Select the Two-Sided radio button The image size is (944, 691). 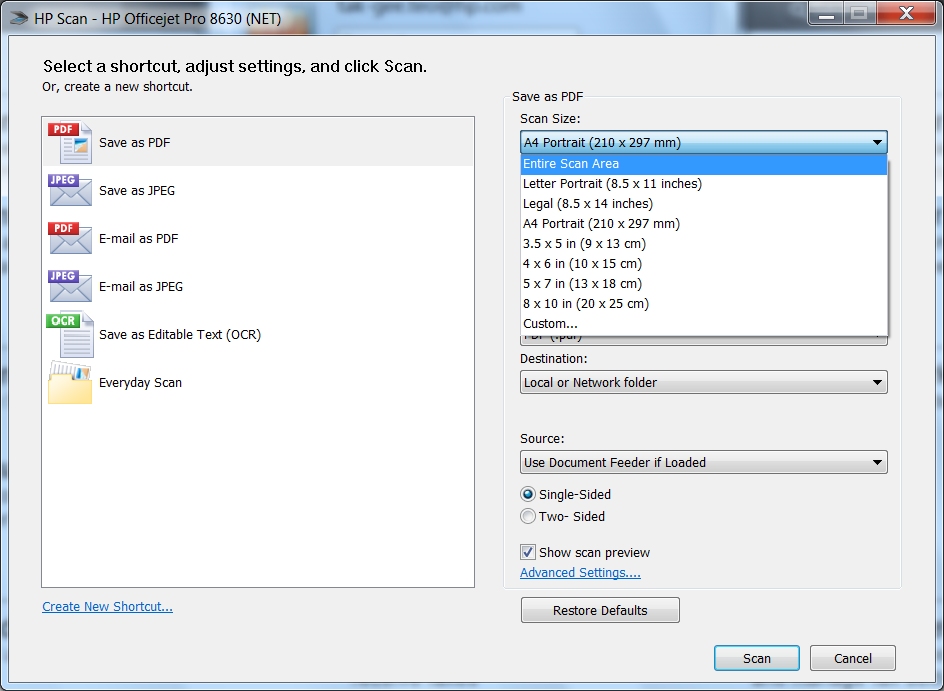528,516
